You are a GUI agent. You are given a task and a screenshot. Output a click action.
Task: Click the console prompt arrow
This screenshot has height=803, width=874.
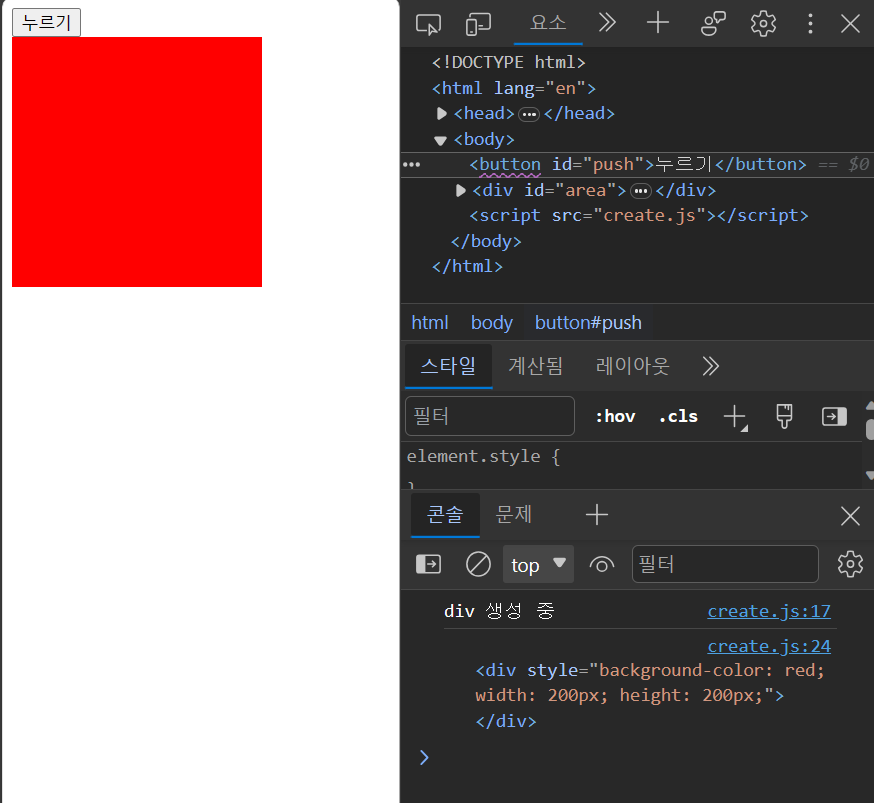[424, 757]
